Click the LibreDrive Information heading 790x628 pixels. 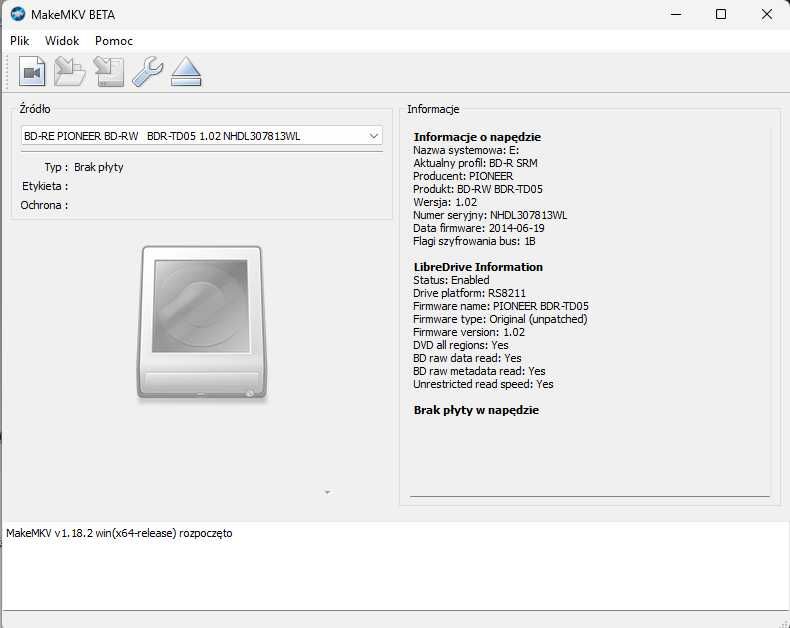[478, 267]
